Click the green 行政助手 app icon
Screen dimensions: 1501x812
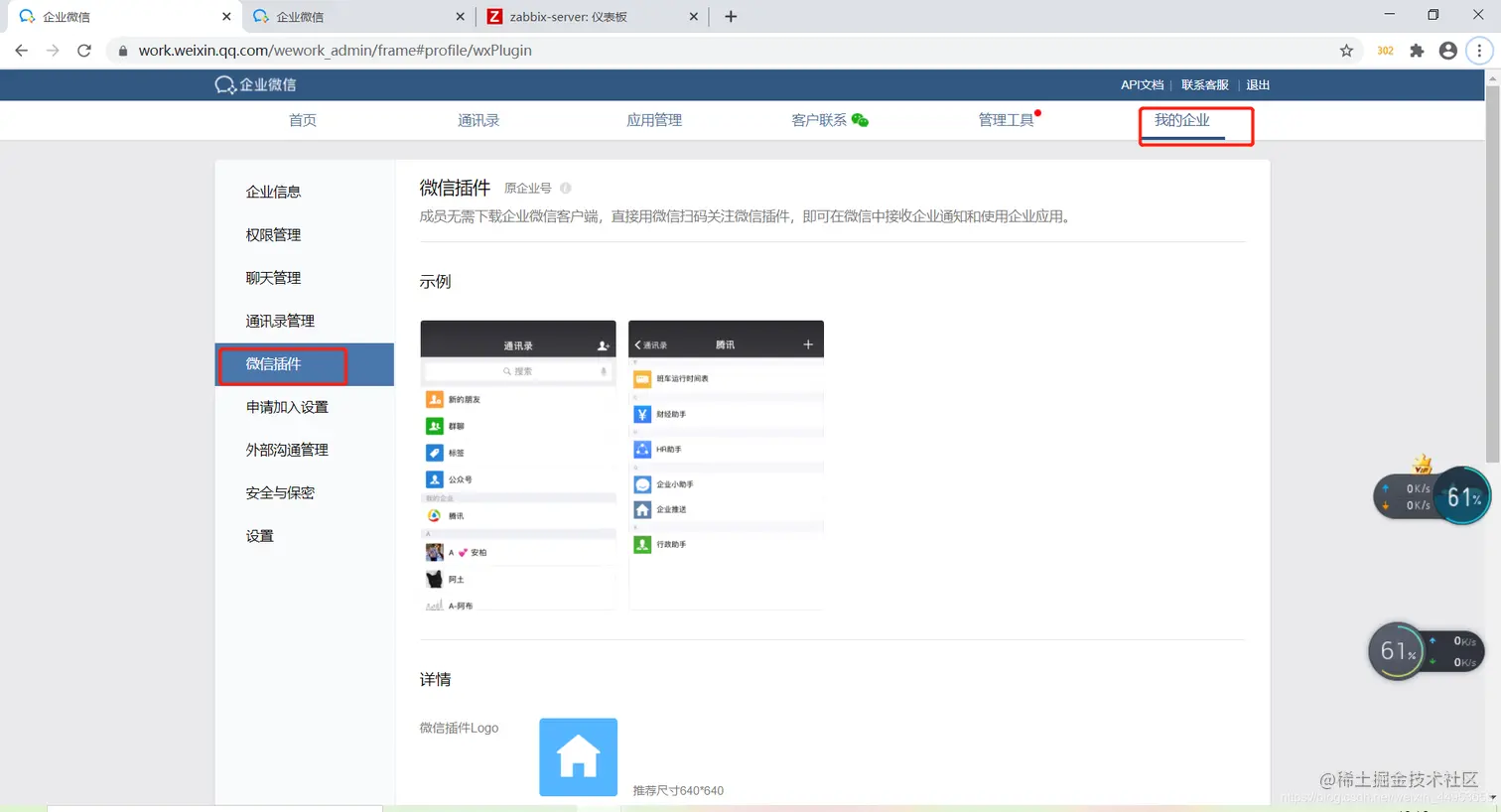(x=640, y=544)
